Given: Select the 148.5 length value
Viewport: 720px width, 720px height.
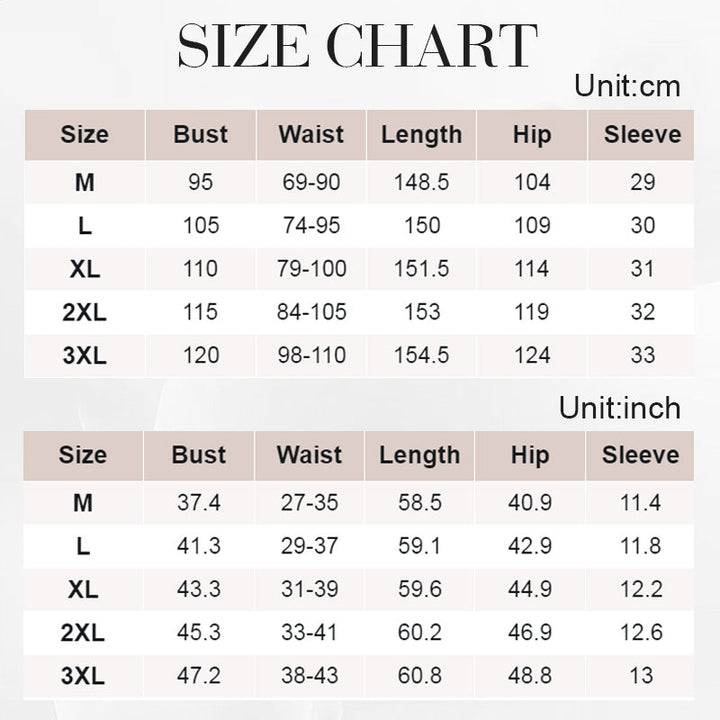Looking at the screenshot, I should (x=422, y=182).
